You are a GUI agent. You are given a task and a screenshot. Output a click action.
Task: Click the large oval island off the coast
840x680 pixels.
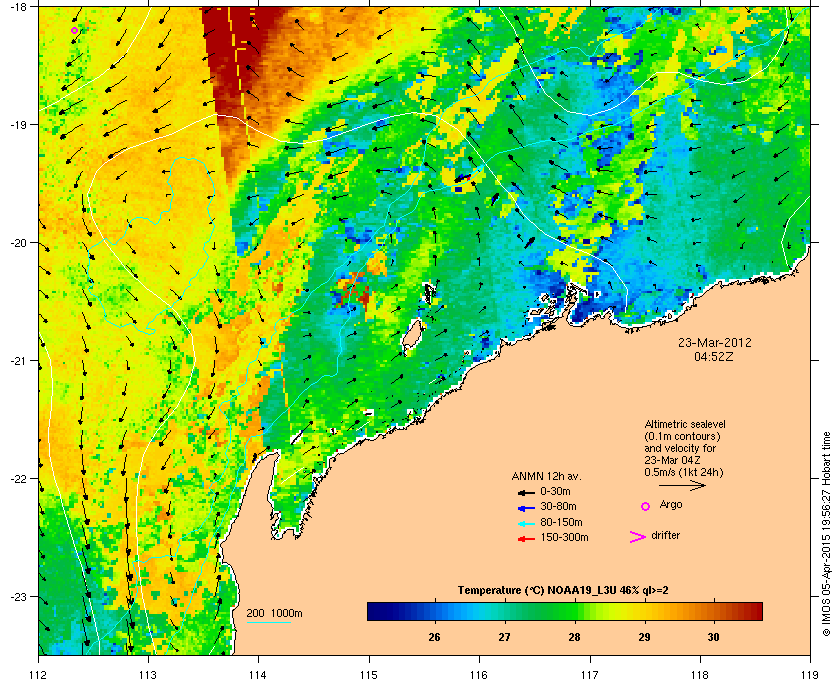click(x=412, y=334)
